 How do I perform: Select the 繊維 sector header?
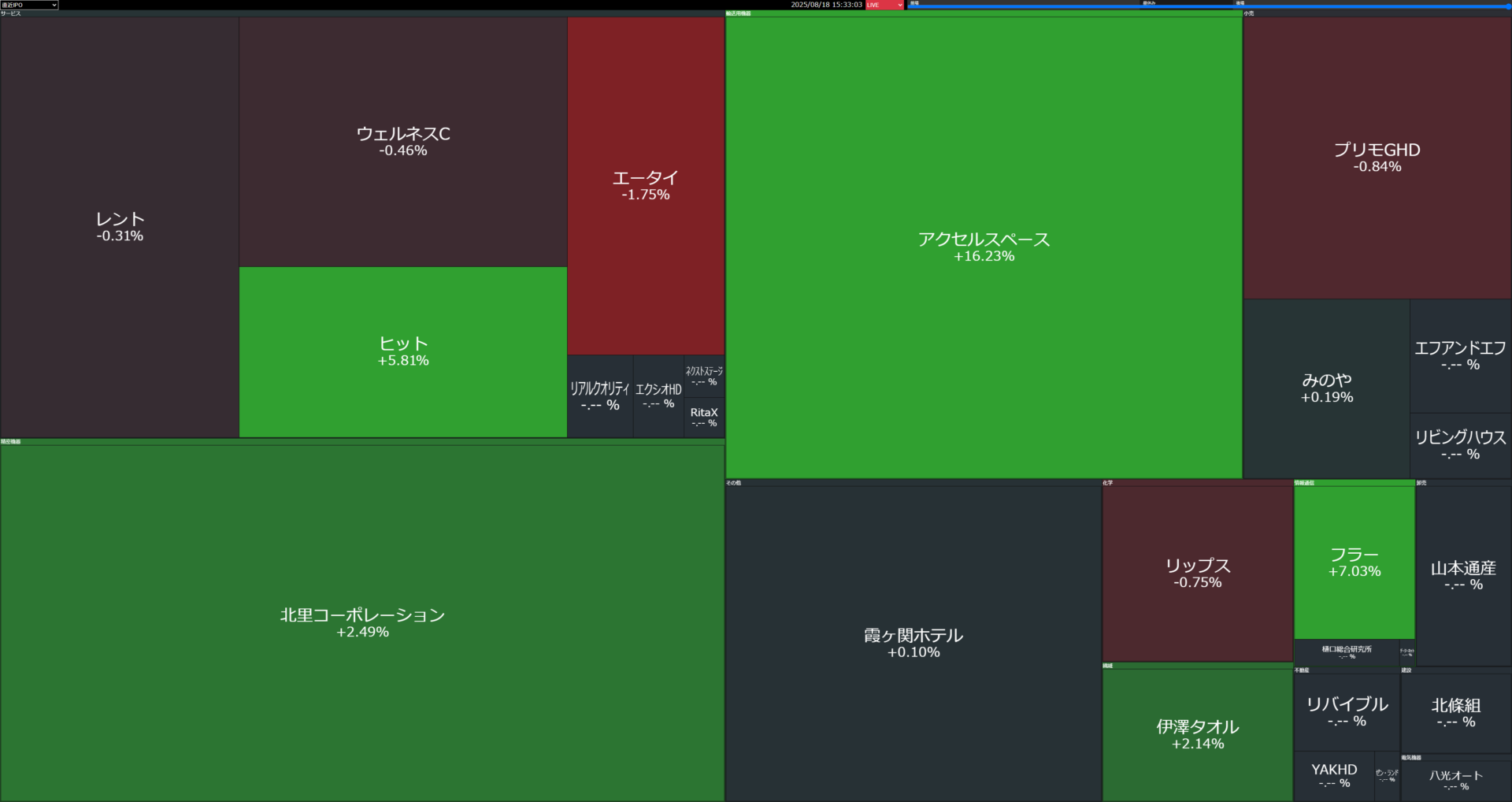click(1197, 666)
